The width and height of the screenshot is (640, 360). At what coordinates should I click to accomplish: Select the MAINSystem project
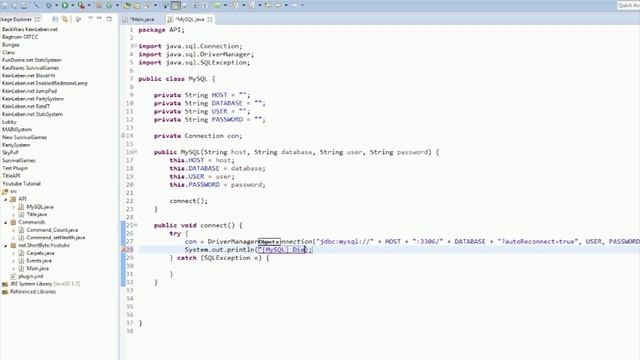[17, 129]
